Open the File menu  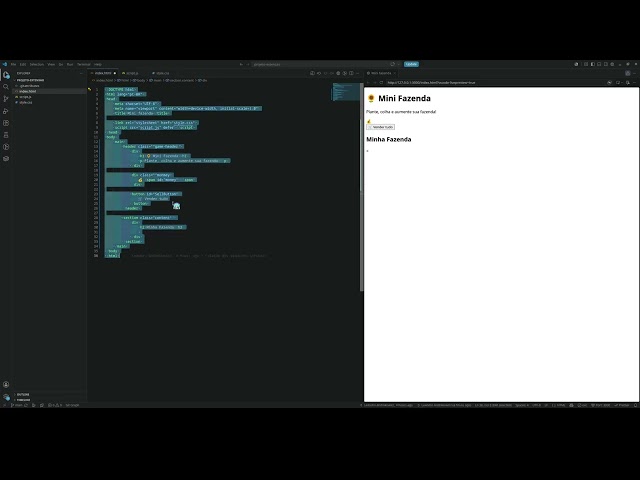pos(13,64)
